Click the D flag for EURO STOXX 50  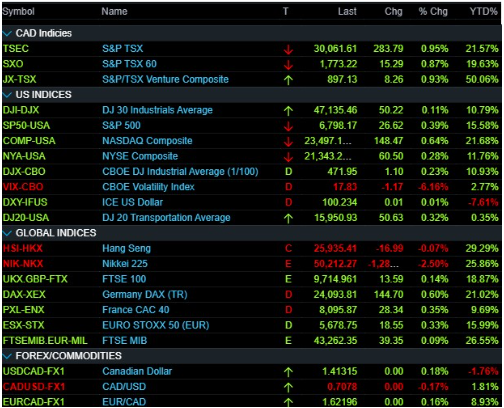click(289, 325)
